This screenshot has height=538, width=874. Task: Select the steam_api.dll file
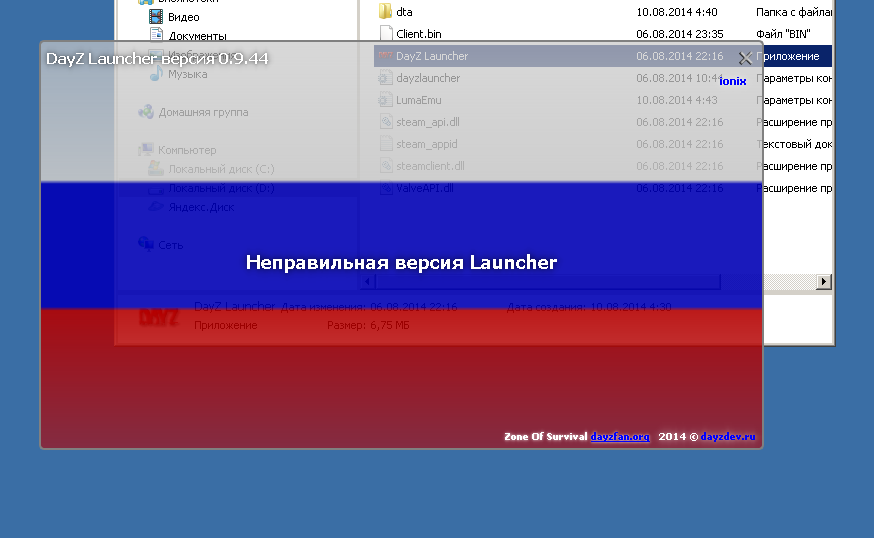428,122
